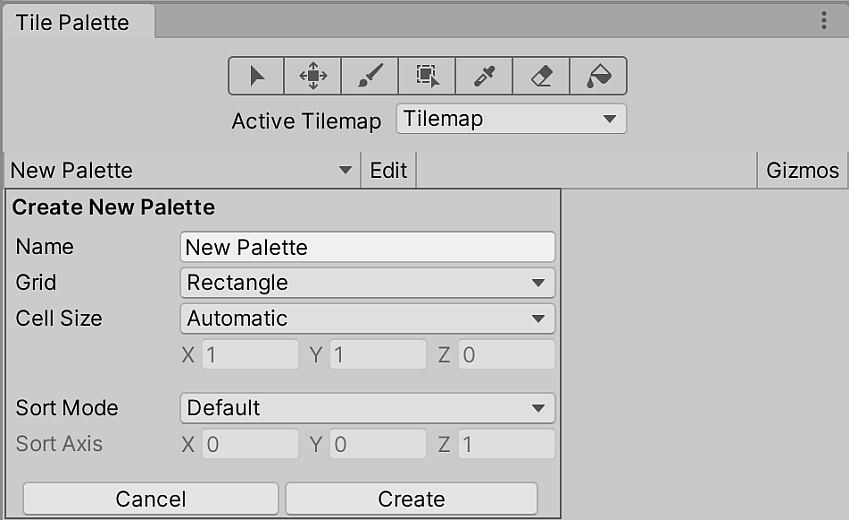Open the panel's three-dot options menu

pyautogui.click(x=824, y=21)
